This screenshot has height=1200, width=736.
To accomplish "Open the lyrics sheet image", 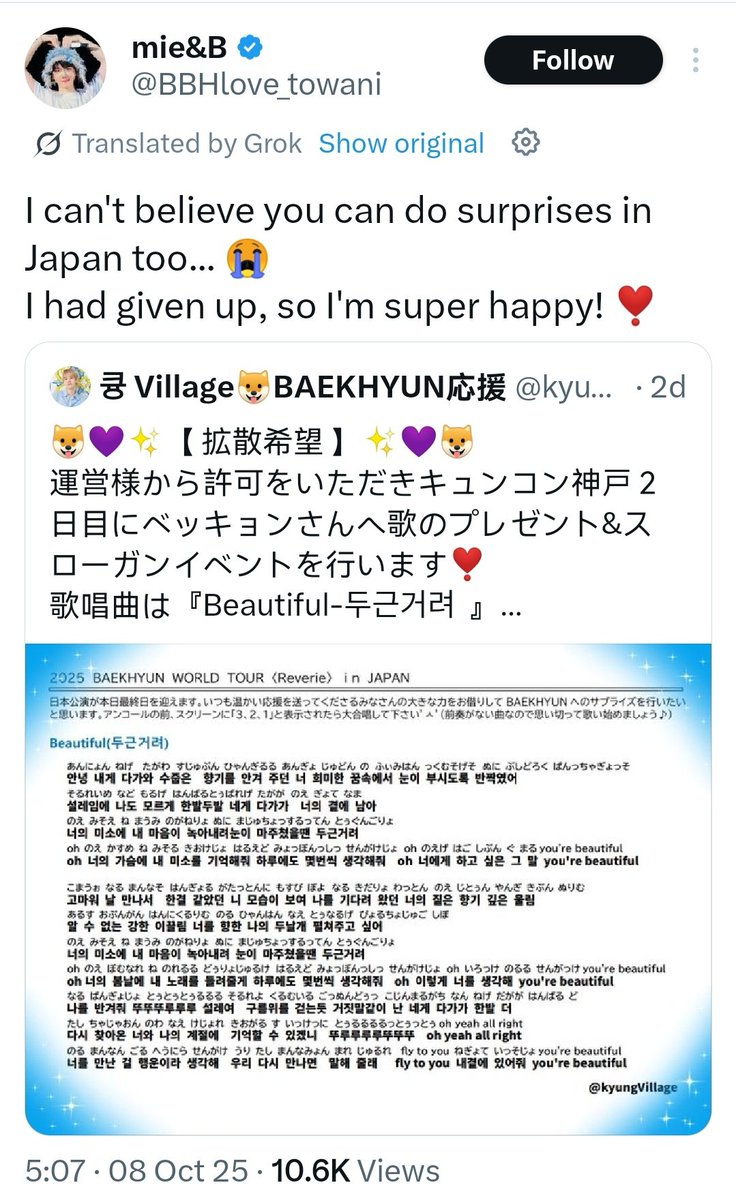I will point(368,889).
